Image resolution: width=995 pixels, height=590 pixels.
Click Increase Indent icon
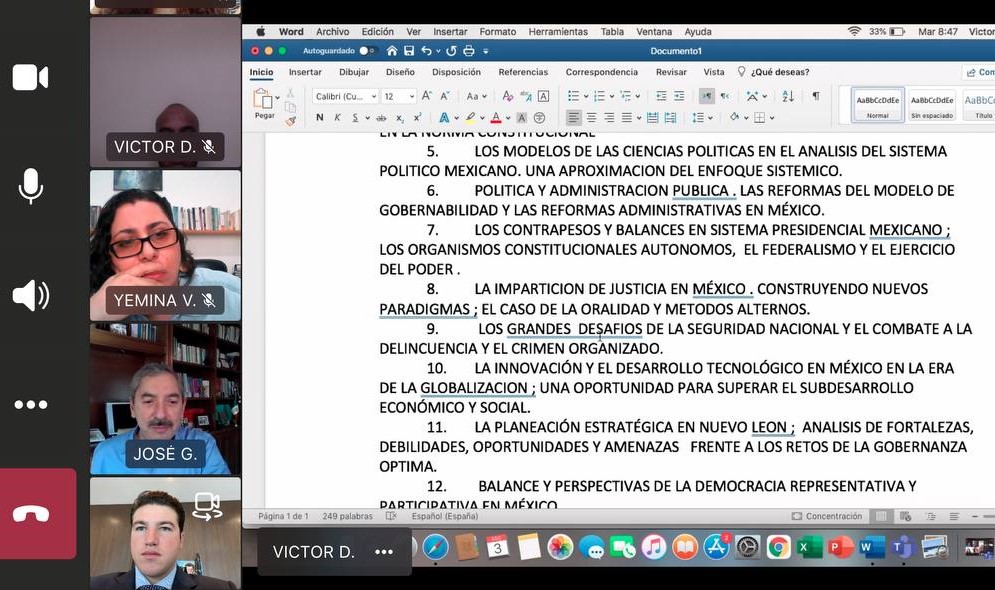(x=679, y=96)
